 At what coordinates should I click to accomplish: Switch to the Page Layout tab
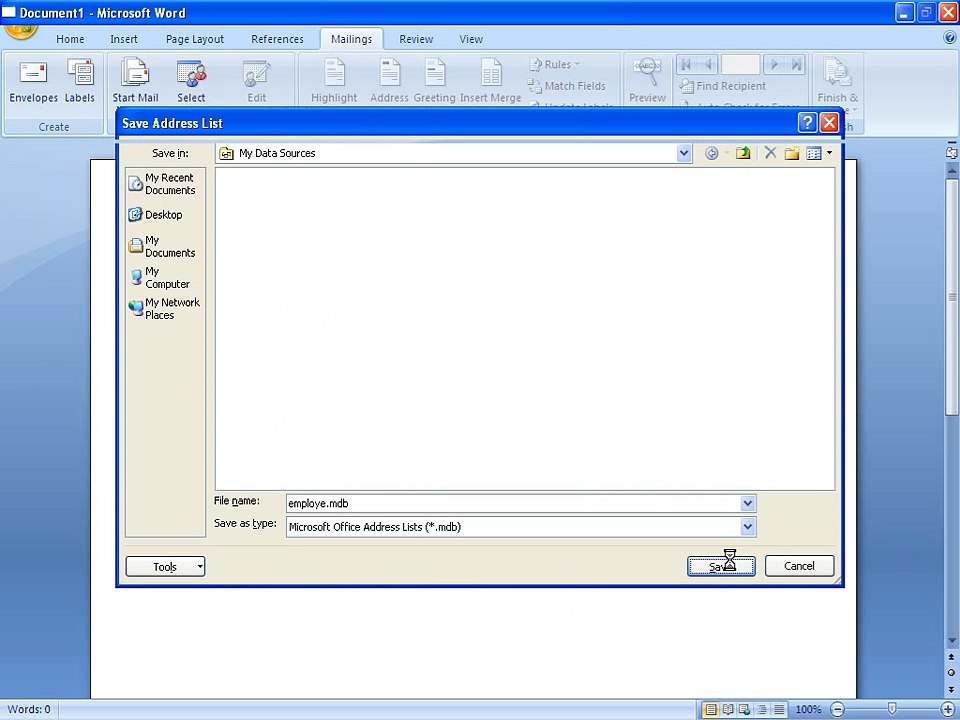coord(195,39)
